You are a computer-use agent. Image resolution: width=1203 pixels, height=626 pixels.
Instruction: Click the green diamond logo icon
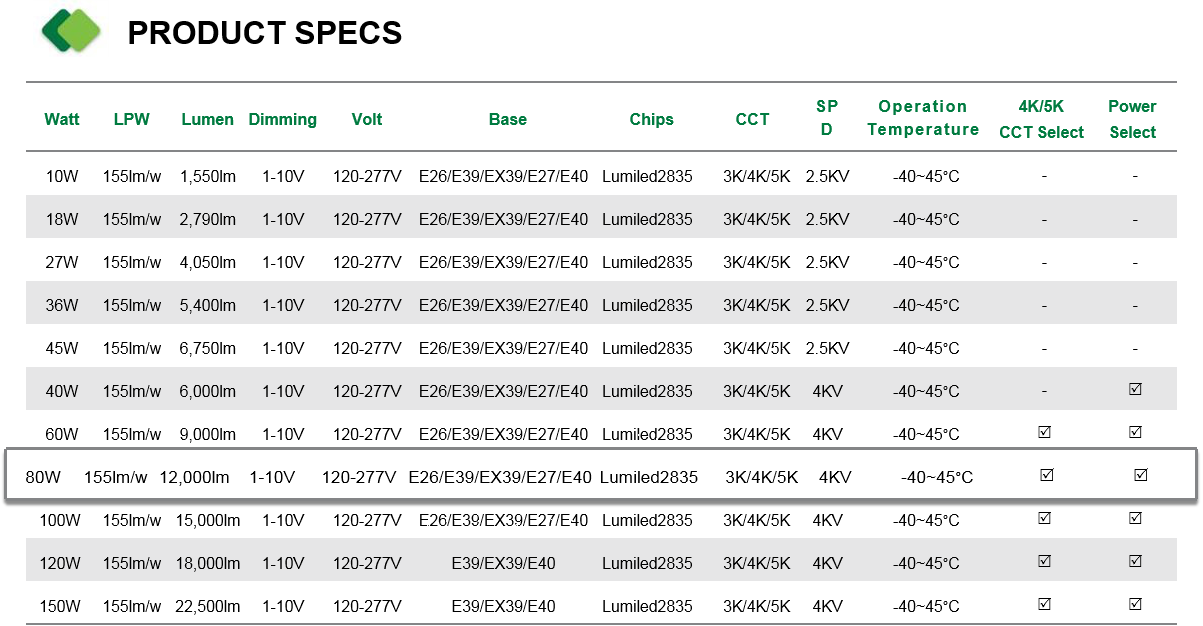[x=71, y=31]
